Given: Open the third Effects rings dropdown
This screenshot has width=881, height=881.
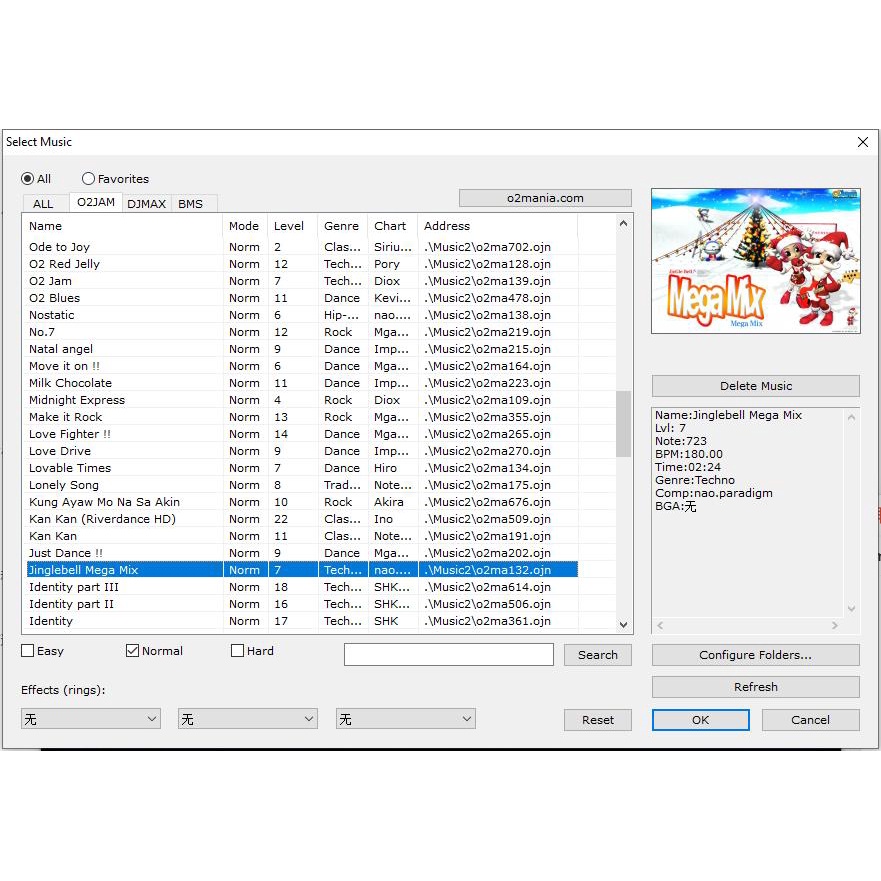Looking at the screenshot, I should 405,719.
